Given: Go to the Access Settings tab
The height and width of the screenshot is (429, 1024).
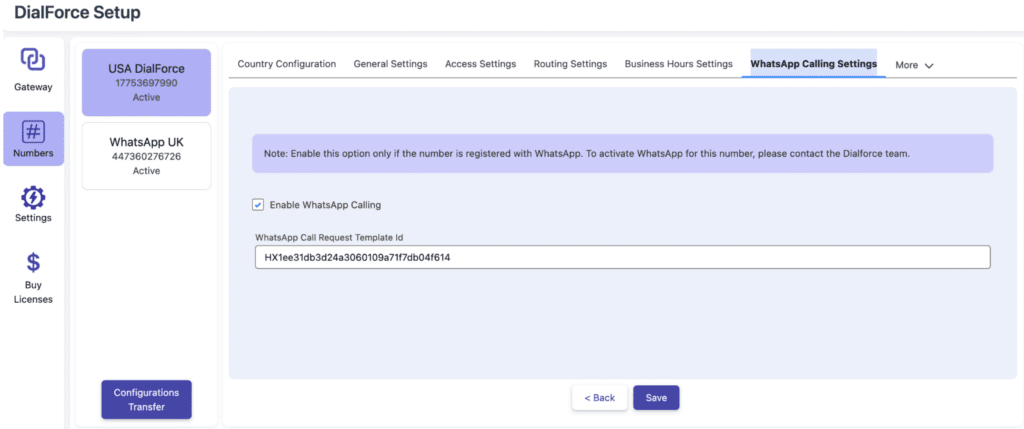Looking at the screenshot, I should [x=480, y=64].
